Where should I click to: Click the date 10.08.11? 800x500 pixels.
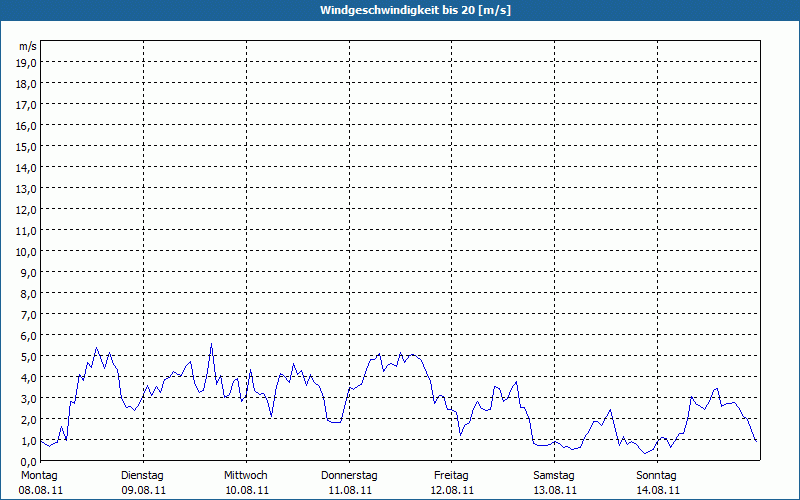click(247, 491)
